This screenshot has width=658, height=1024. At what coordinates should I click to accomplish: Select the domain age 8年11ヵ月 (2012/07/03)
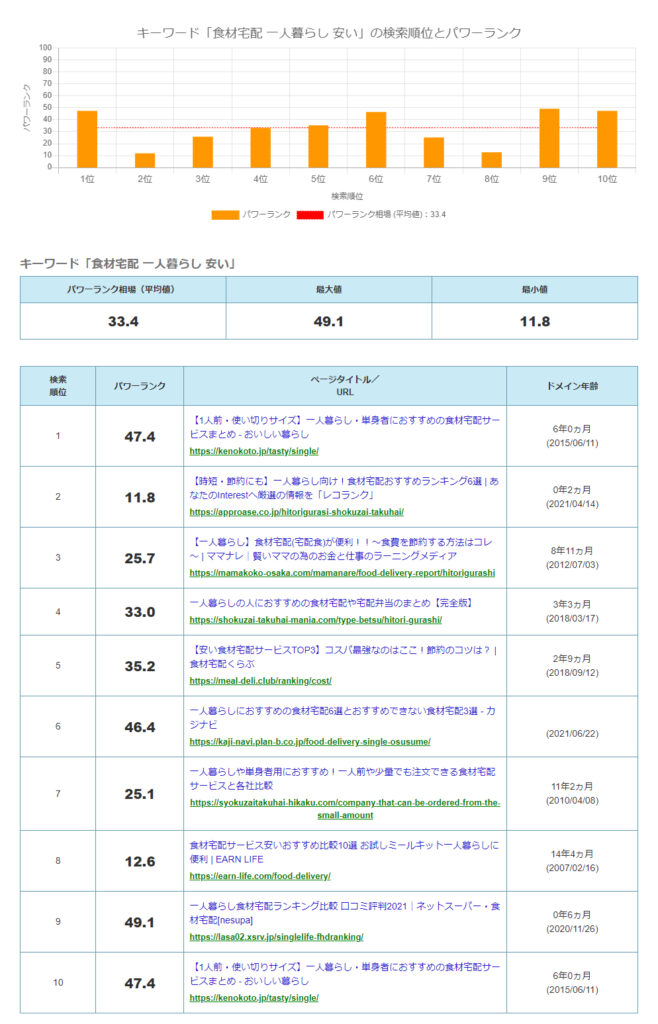tap(572, 558)
